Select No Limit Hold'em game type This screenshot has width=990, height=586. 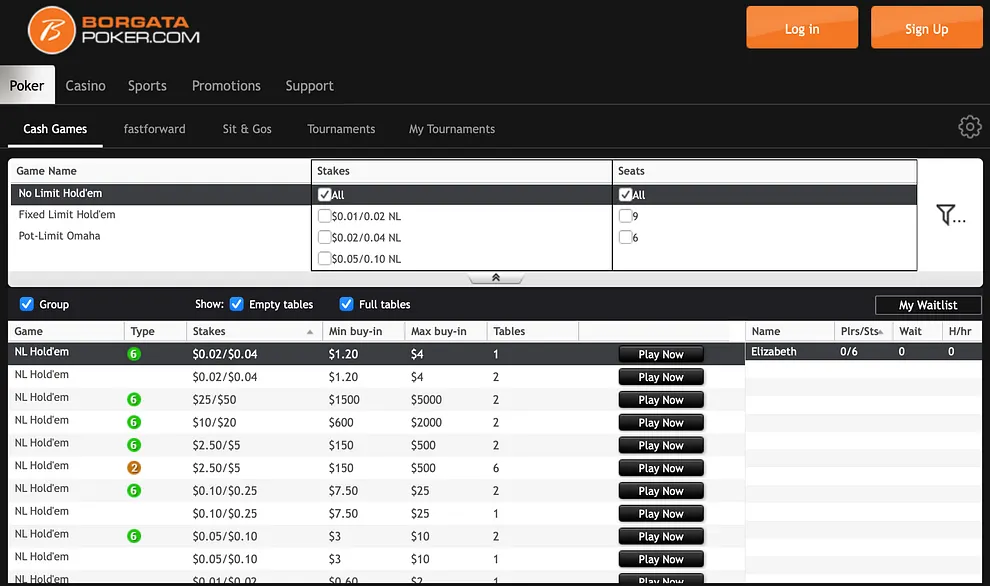click(x=161, y=194)
